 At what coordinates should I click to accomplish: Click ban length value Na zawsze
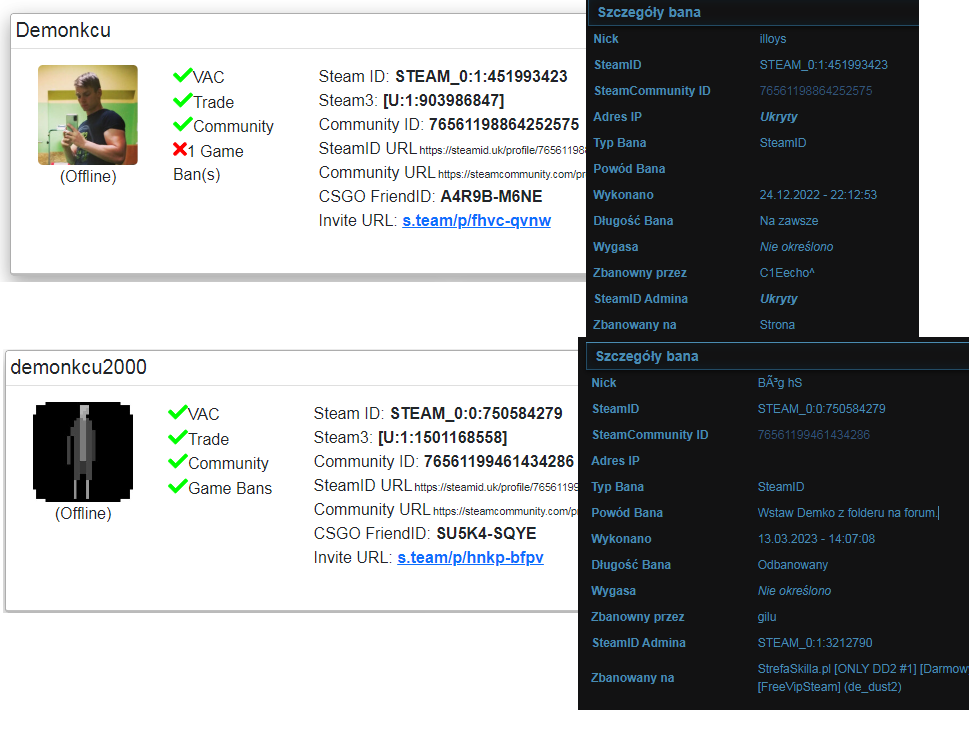[x=789, y=221]
